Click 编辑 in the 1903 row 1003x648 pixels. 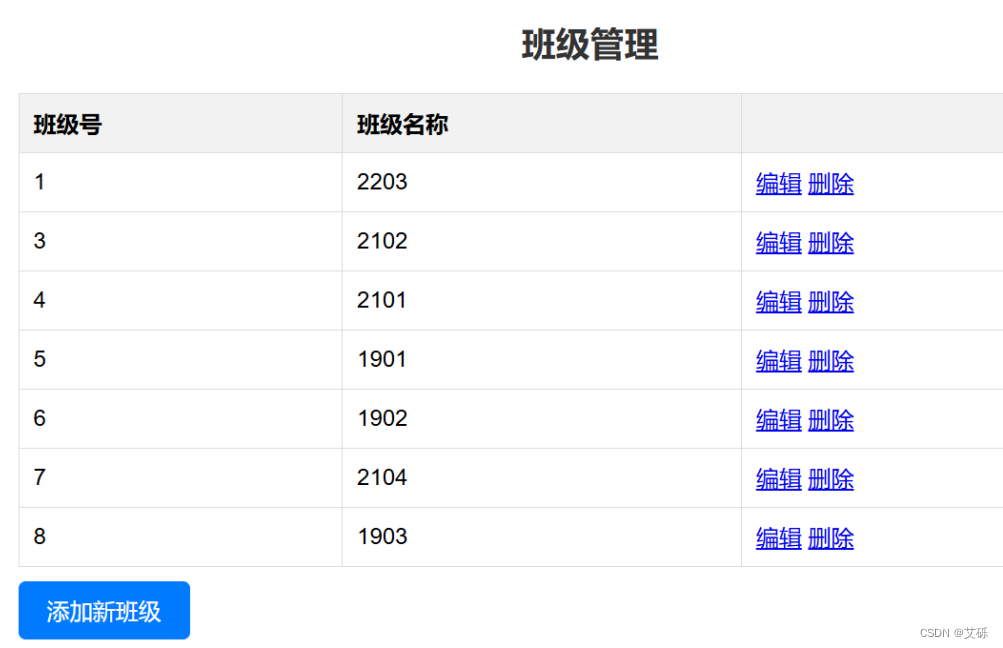(x=778, y=538)
